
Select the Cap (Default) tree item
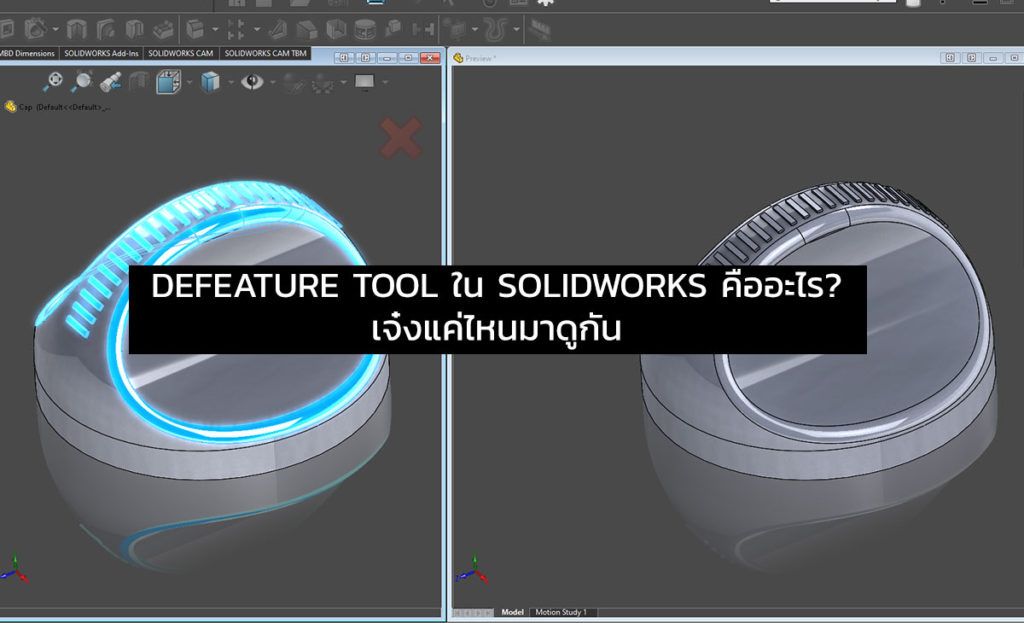point(65,107)
